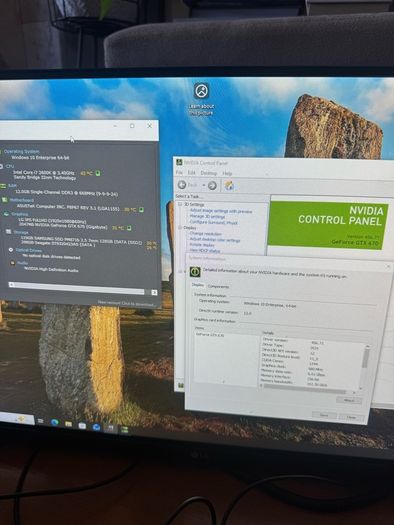This screenshot has width=394, height=525.
Task: Click the System Information dialog info icon
Action: click(x=195, y=272)
